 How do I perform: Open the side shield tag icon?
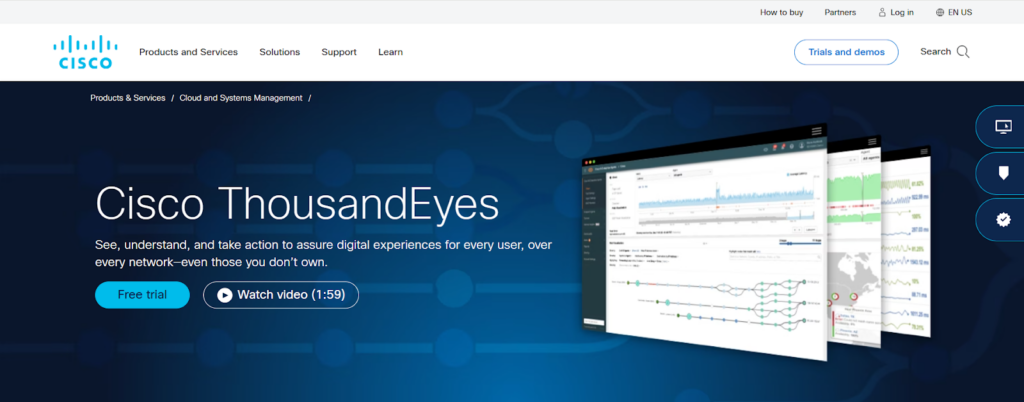pos(1004,173)
